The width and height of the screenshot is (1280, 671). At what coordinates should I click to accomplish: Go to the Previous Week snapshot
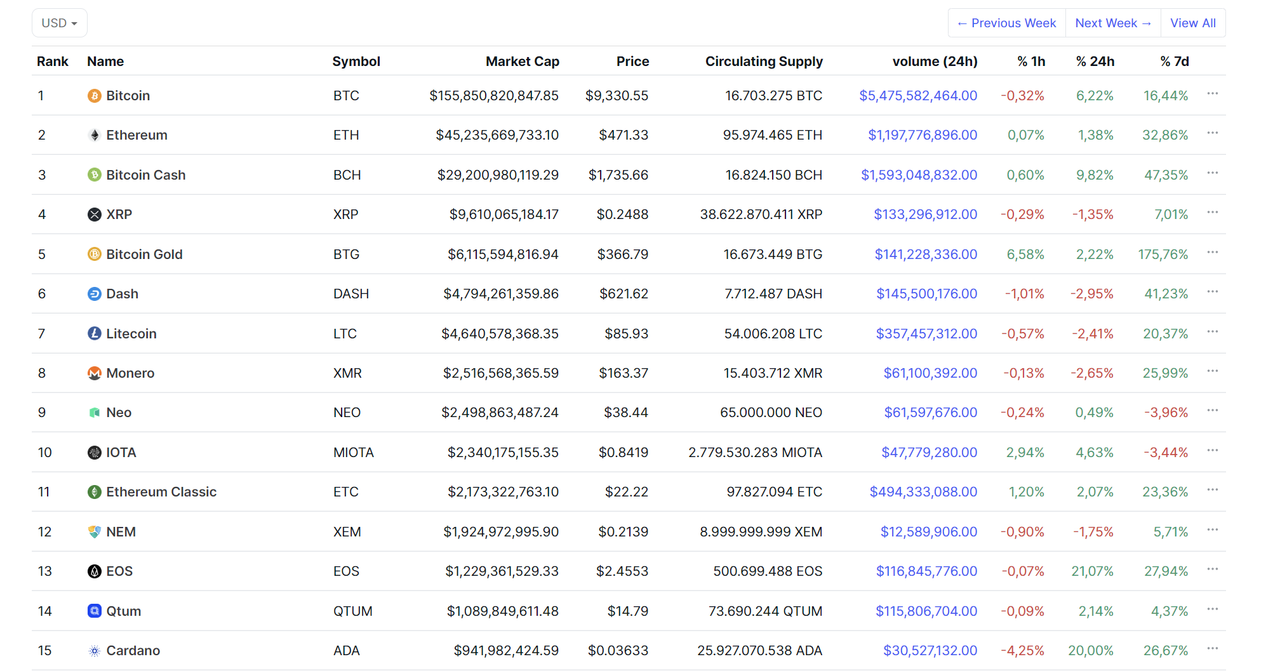[x=1006, y=23]
